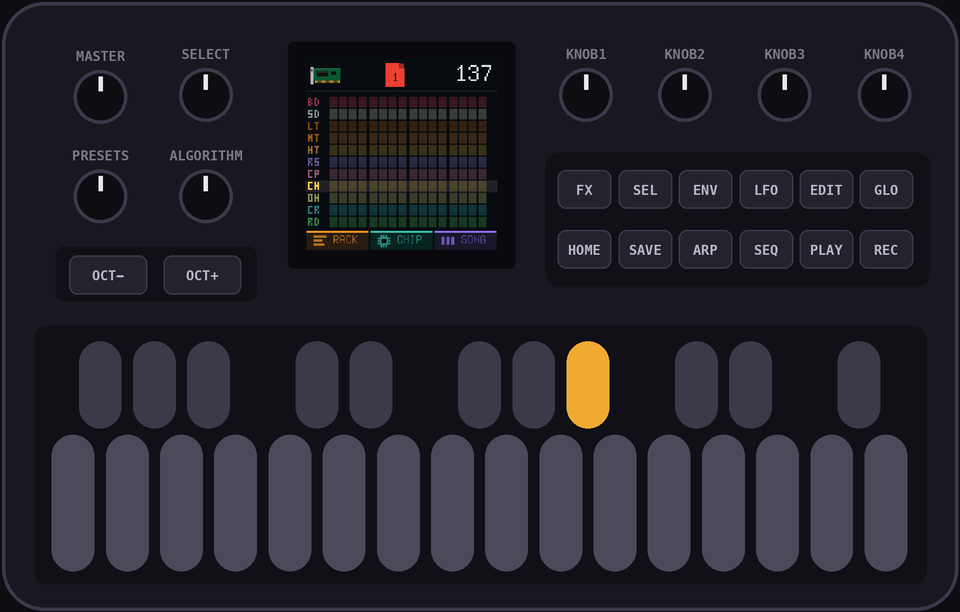Click the SELECT knob
The image size is (960, 612).
coord(206,95)
